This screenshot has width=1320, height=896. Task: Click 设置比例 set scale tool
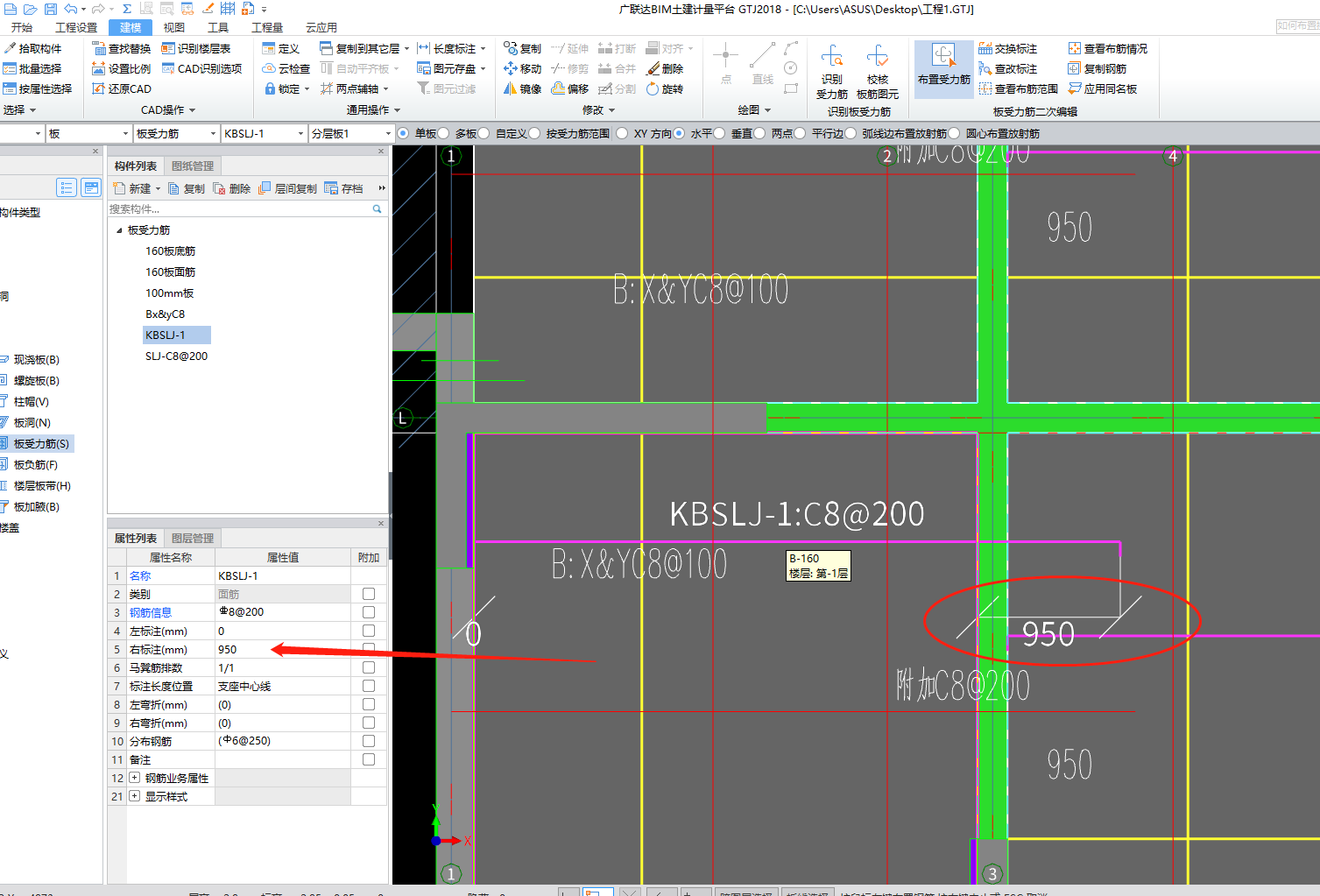(122, 68)
